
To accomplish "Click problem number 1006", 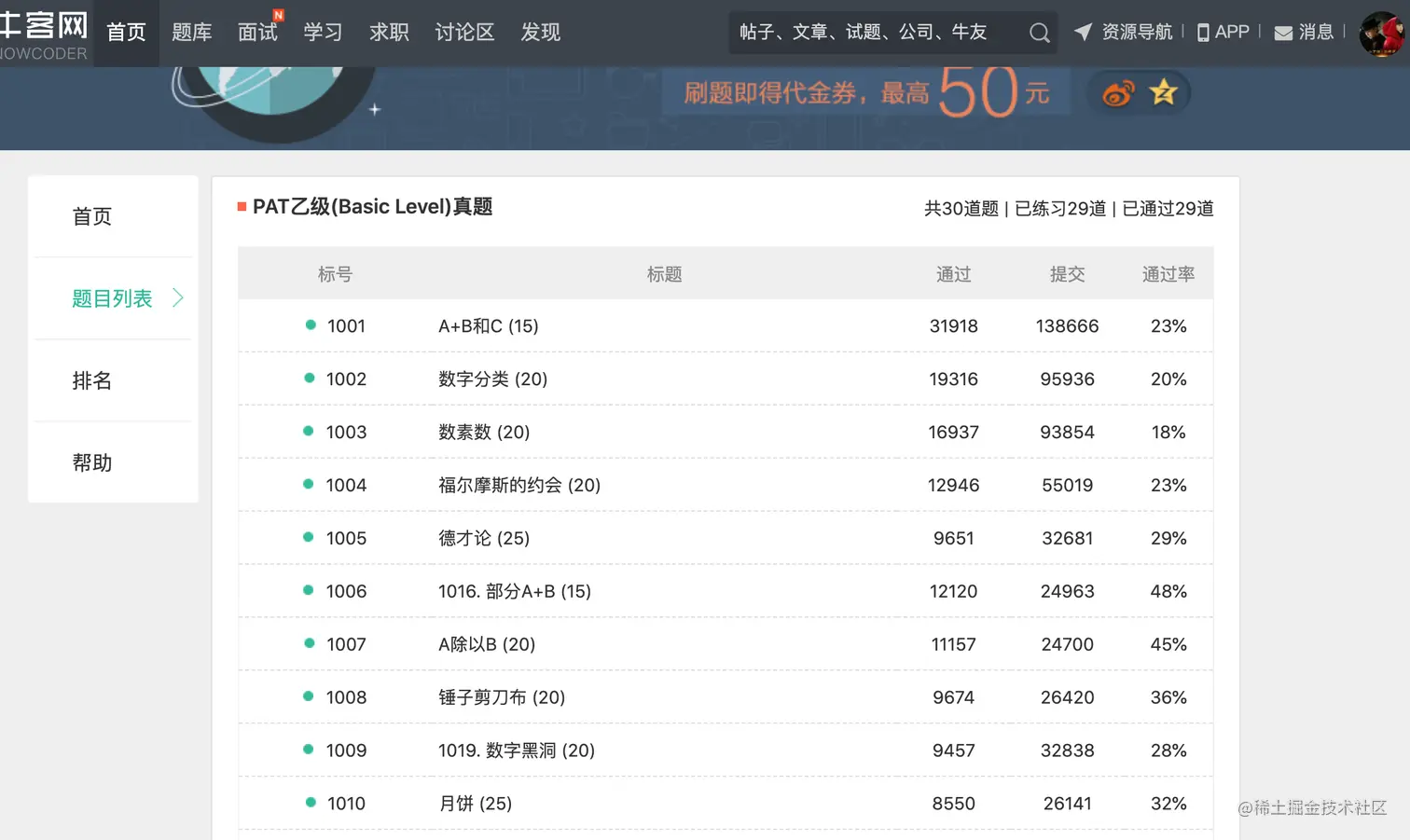I will point(346,592).
